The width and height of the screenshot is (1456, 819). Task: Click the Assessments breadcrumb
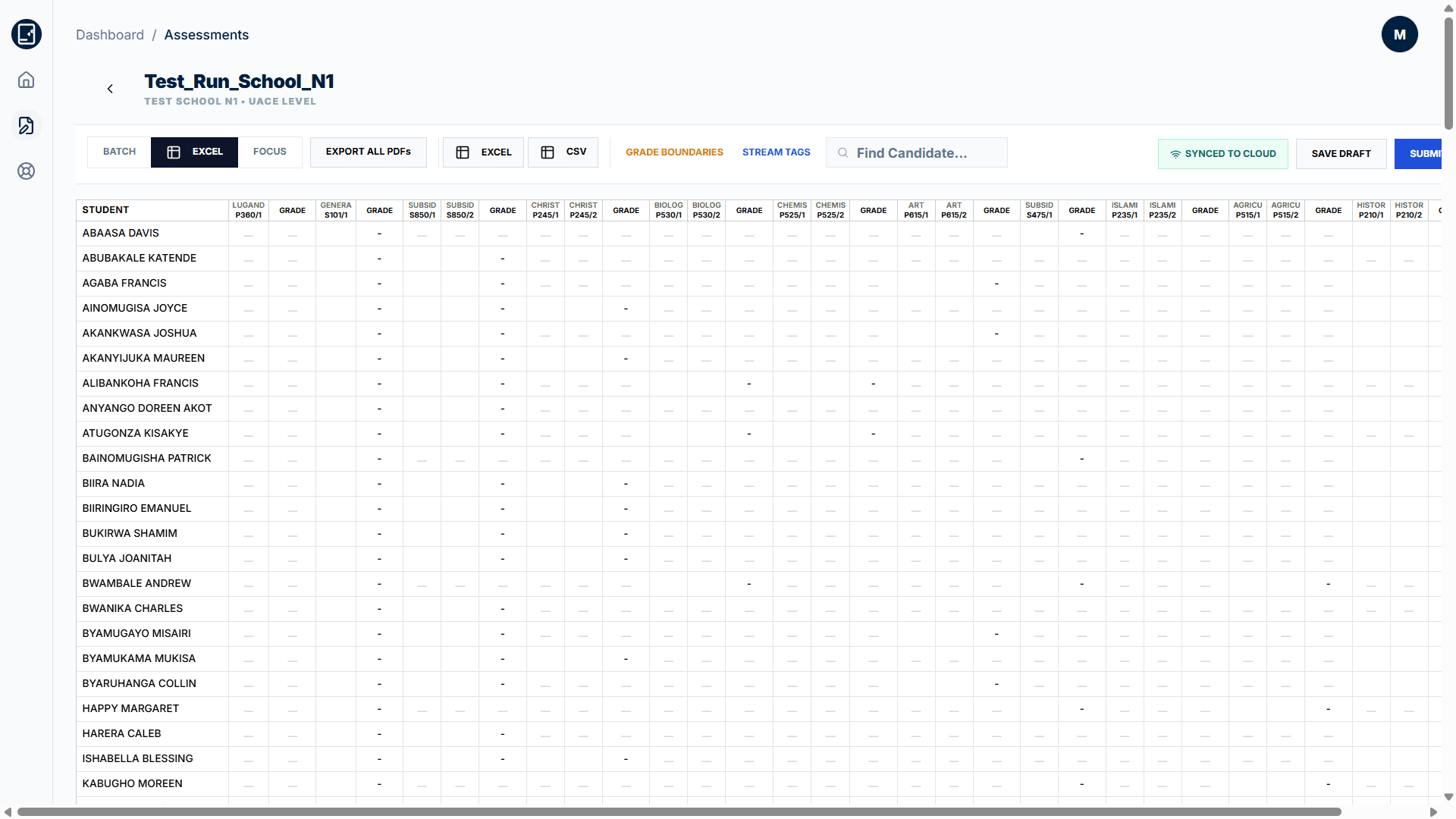click(x=206, y=35)
